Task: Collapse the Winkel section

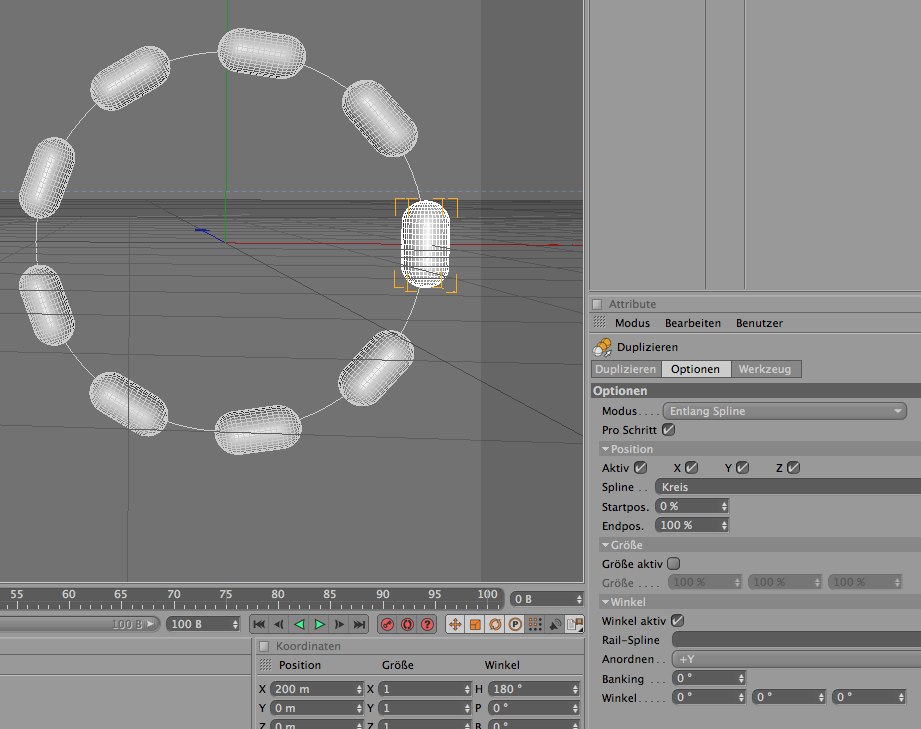Action: [605, 602]
